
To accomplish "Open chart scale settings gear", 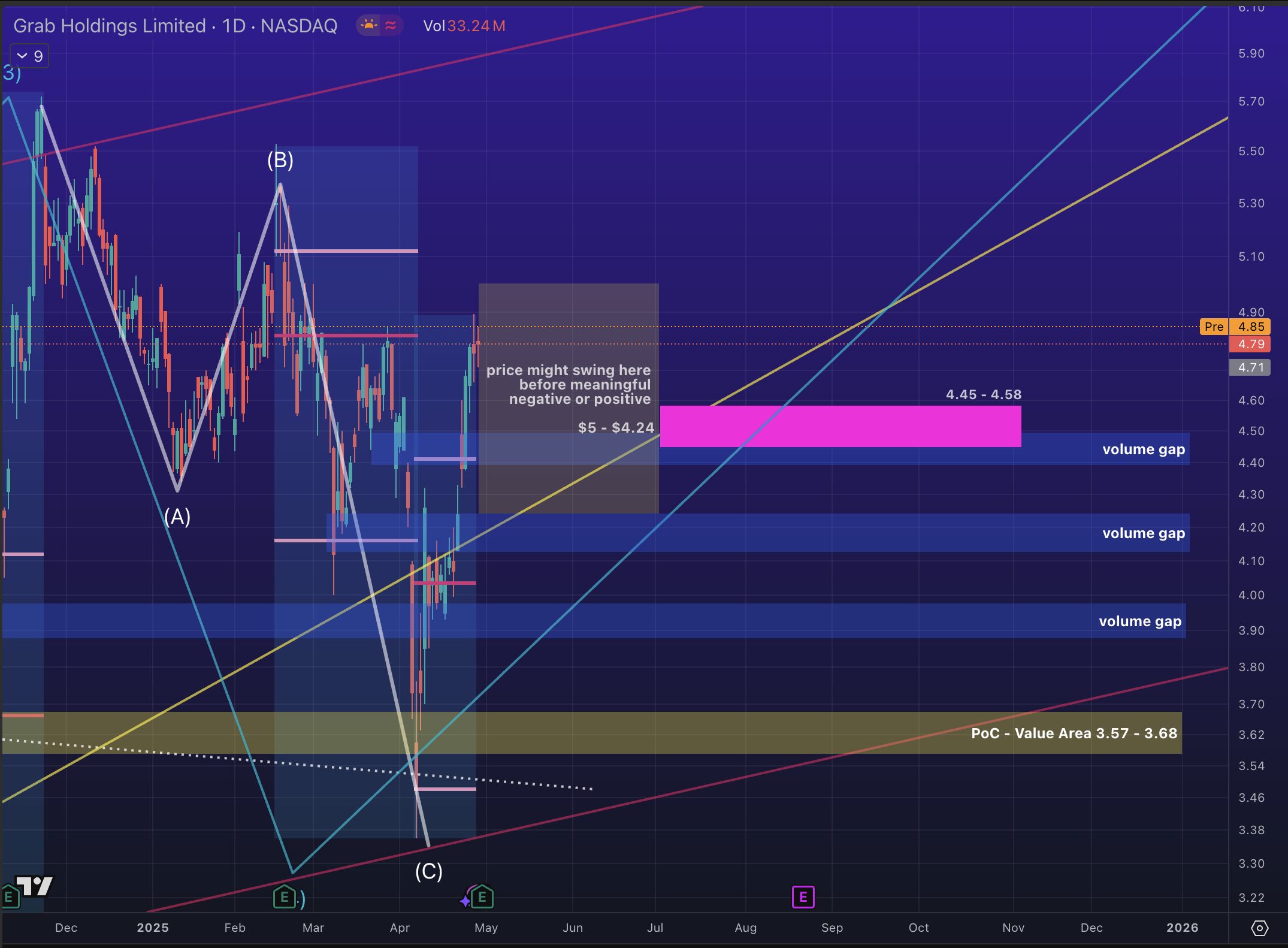I will [x=1260, y=928].
